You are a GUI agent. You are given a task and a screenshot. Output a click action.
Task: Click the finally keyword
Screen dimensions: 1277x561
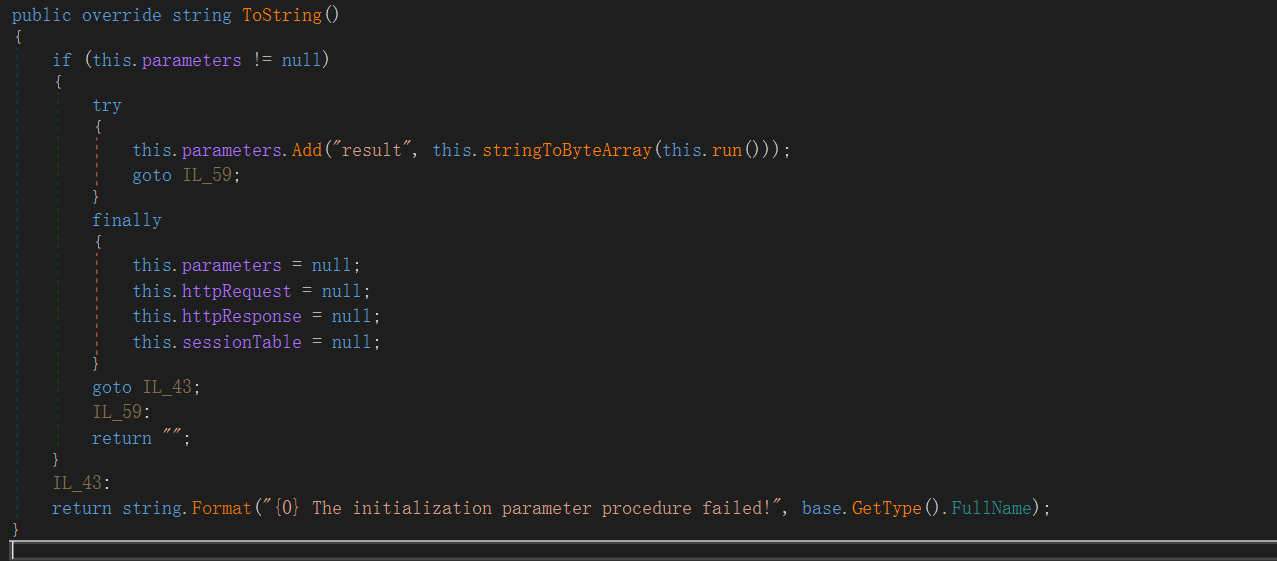[127, 220]
